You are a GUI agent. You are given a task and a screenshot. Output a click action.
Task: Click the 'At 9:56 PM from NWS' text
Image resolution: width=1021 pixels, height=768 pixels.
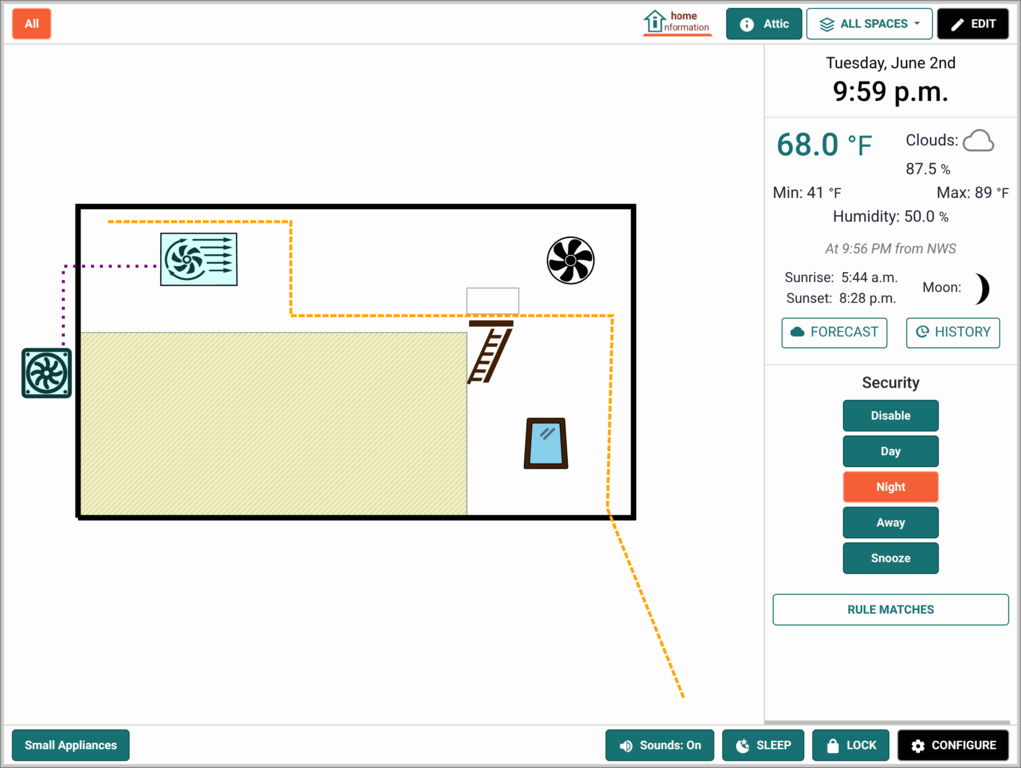(x=890, y=249)
